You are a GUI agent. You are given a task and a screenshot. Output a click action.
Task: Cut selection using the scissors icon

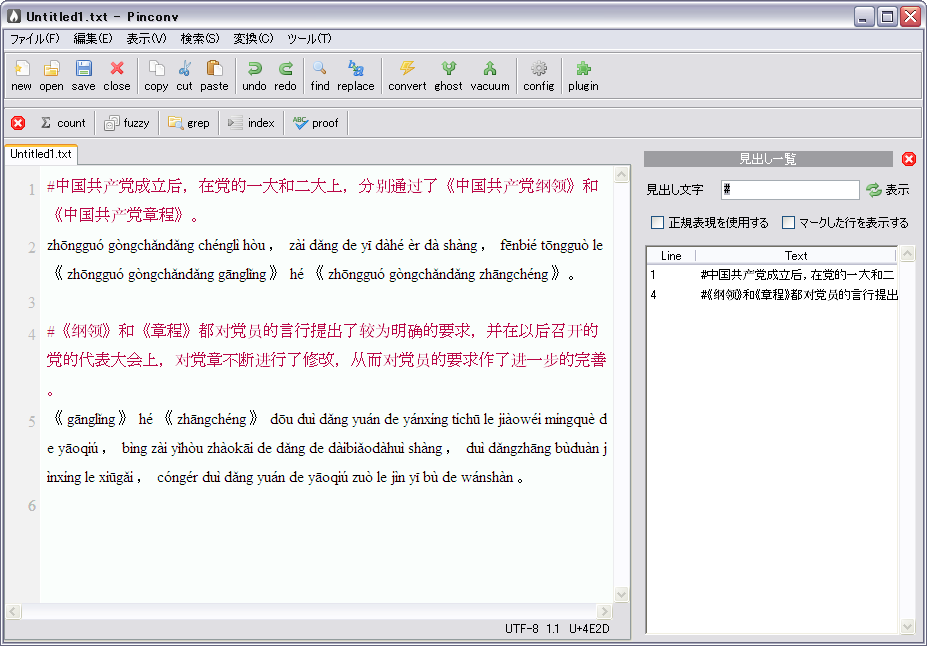tap(184, 76)
